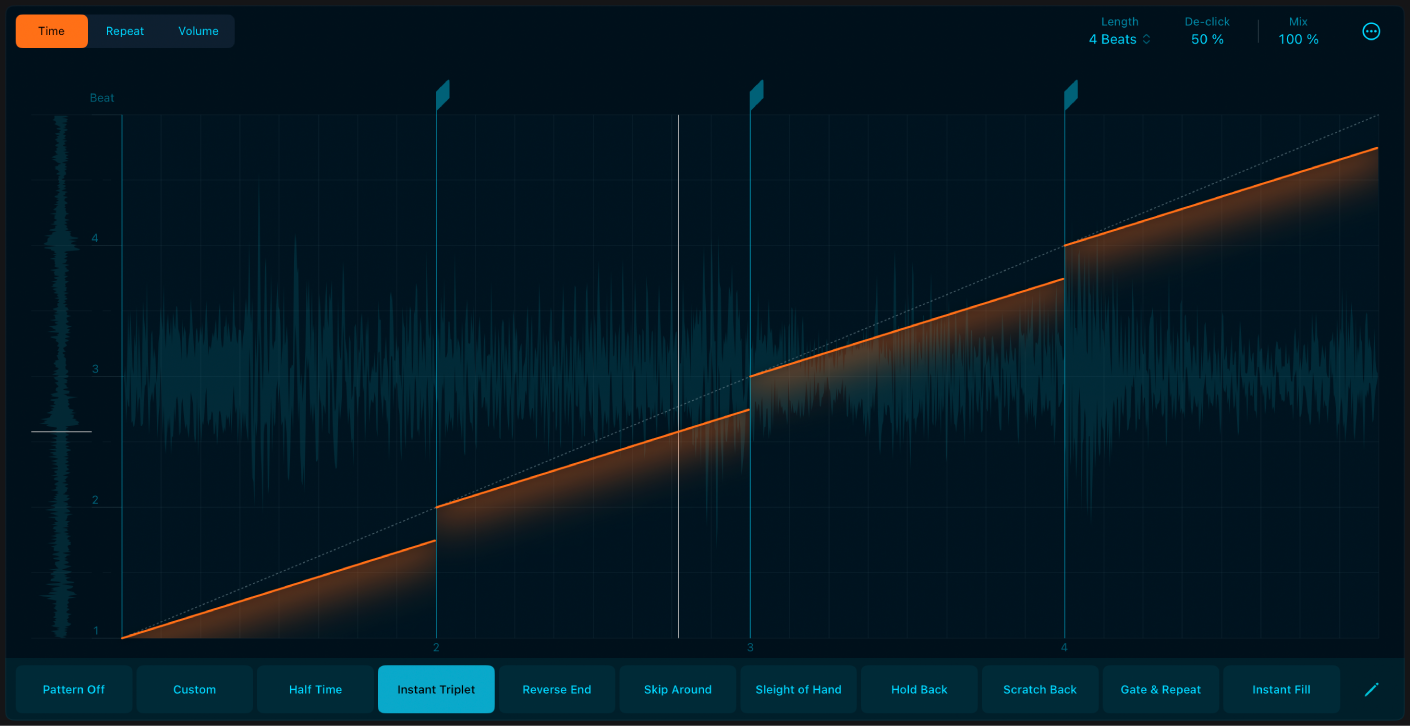Switch to the Time tab
This screenshot has width=1410, height=726.
[x=52, y=31]
